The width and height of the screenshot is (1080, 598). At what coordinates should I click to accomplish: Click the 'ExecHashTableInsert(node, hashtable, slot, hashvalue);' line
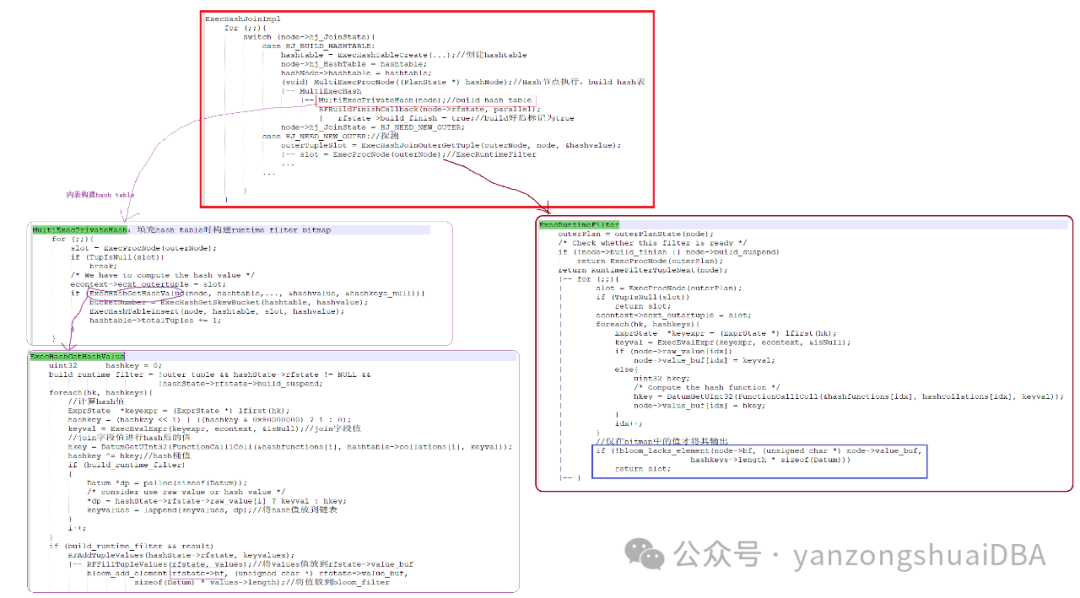(217, 311)
